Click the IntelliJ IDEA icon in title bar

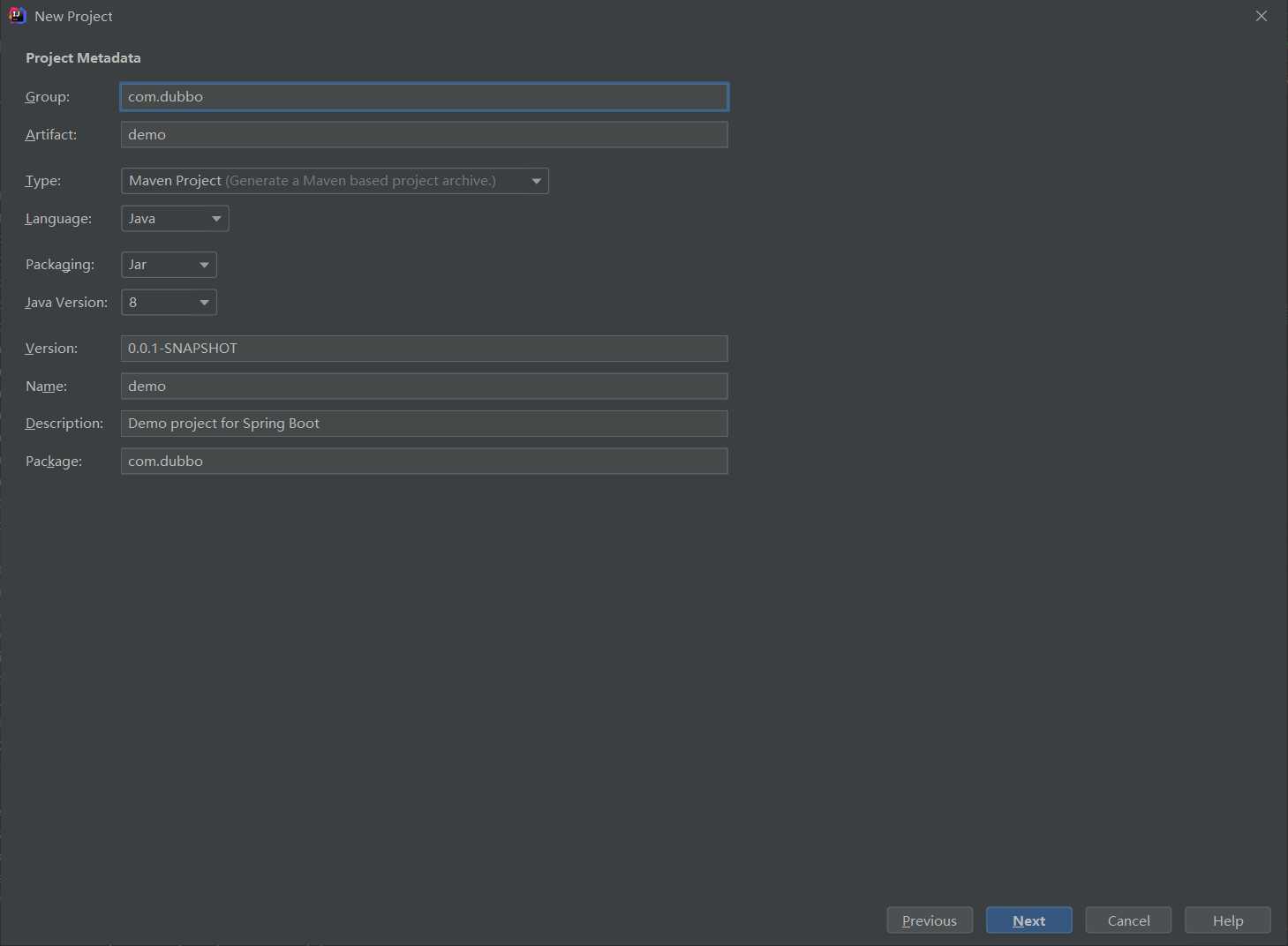pos(17,16)
